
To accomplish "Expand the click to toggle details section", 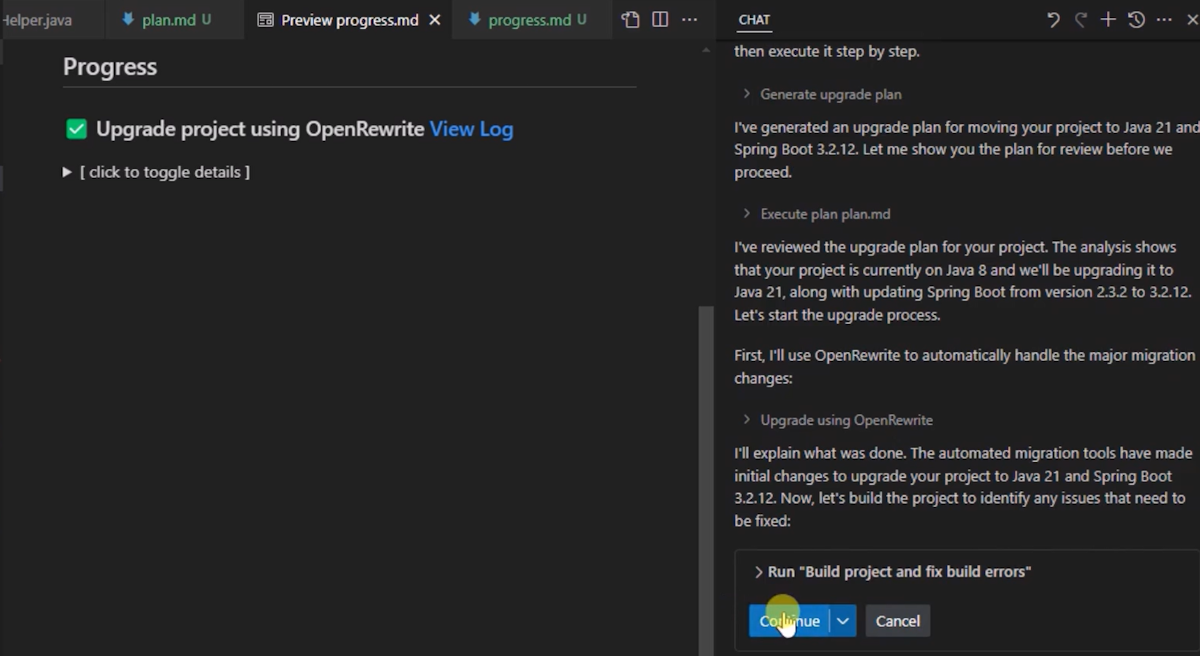I will (x=156, y=172).
